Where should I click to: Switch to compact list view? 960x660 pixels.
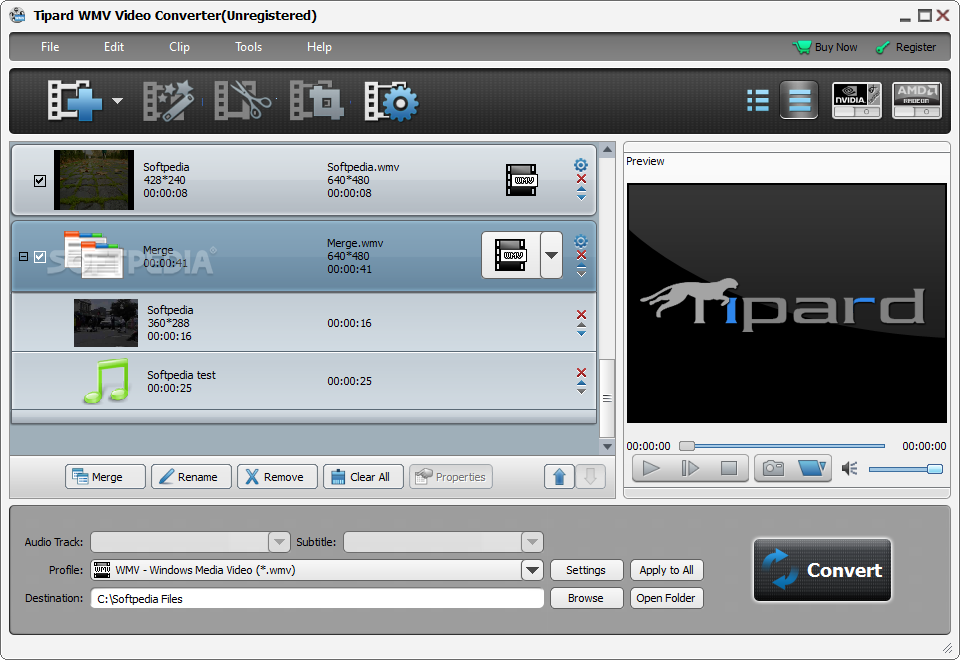(758, 100)
